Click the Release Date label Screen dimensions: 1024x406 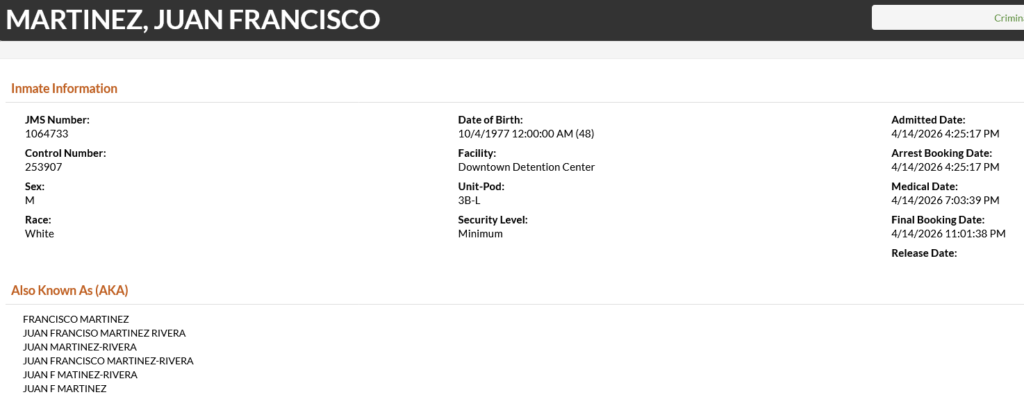(924, 253)
